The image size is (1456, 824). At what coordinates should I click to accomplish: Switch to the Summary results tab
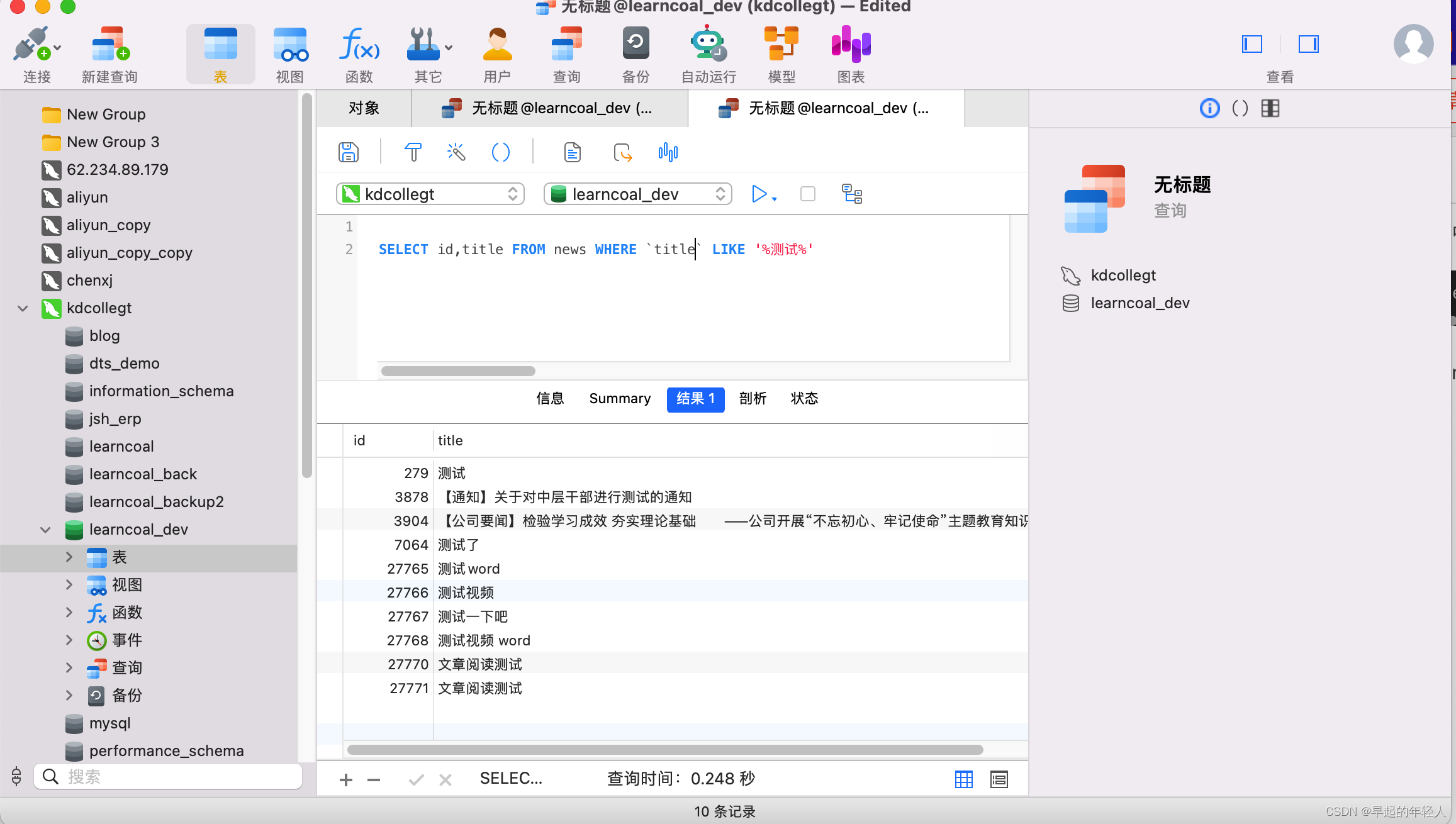pos(619,399)
